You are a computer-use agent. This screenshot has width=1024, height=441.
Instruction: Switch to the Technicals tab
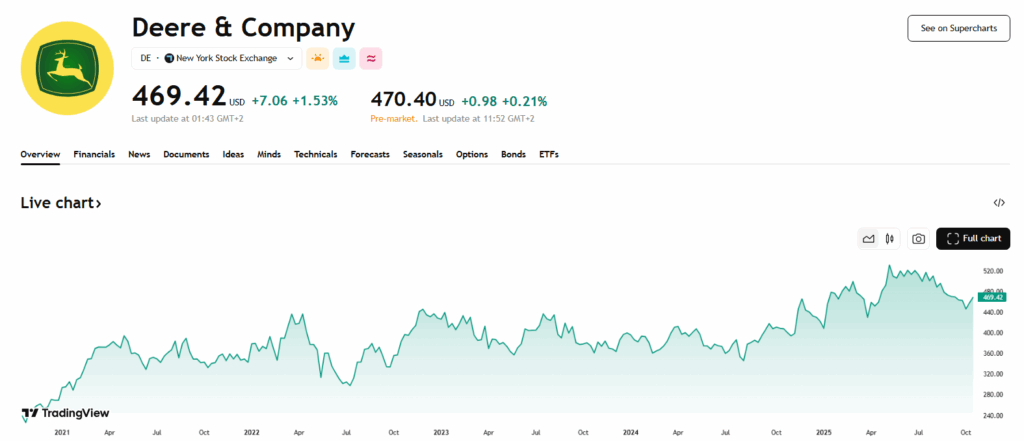click(315, 155)
